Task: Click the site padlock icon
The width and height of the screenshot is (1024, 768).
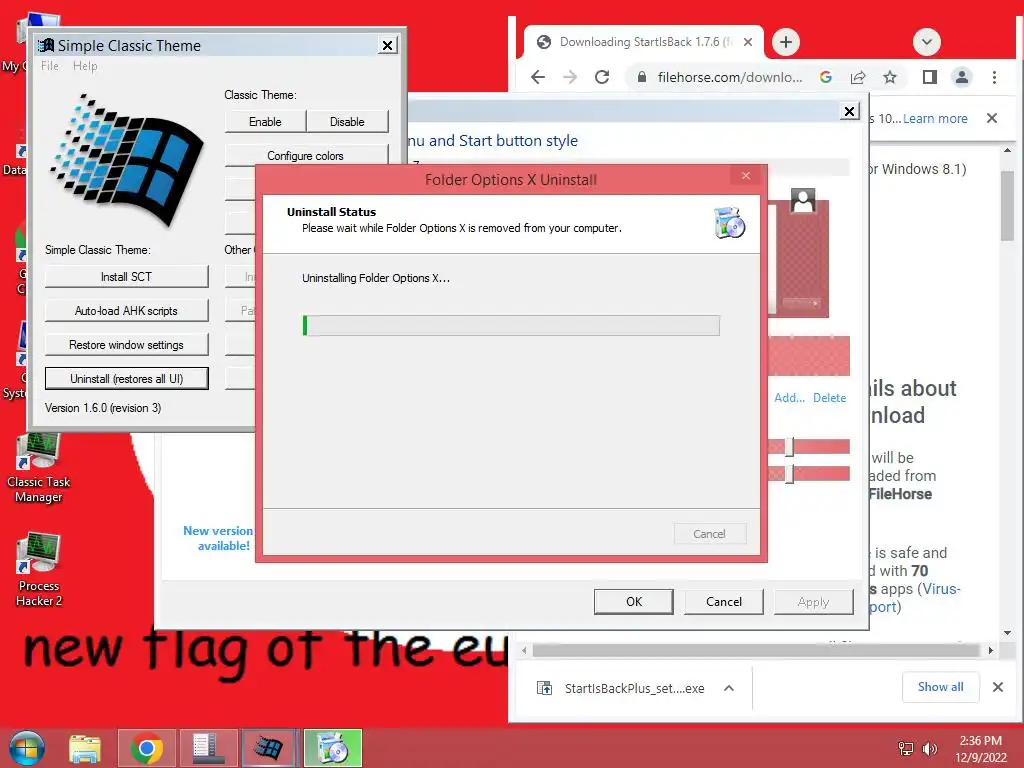Action: click(x=642, y=77)
